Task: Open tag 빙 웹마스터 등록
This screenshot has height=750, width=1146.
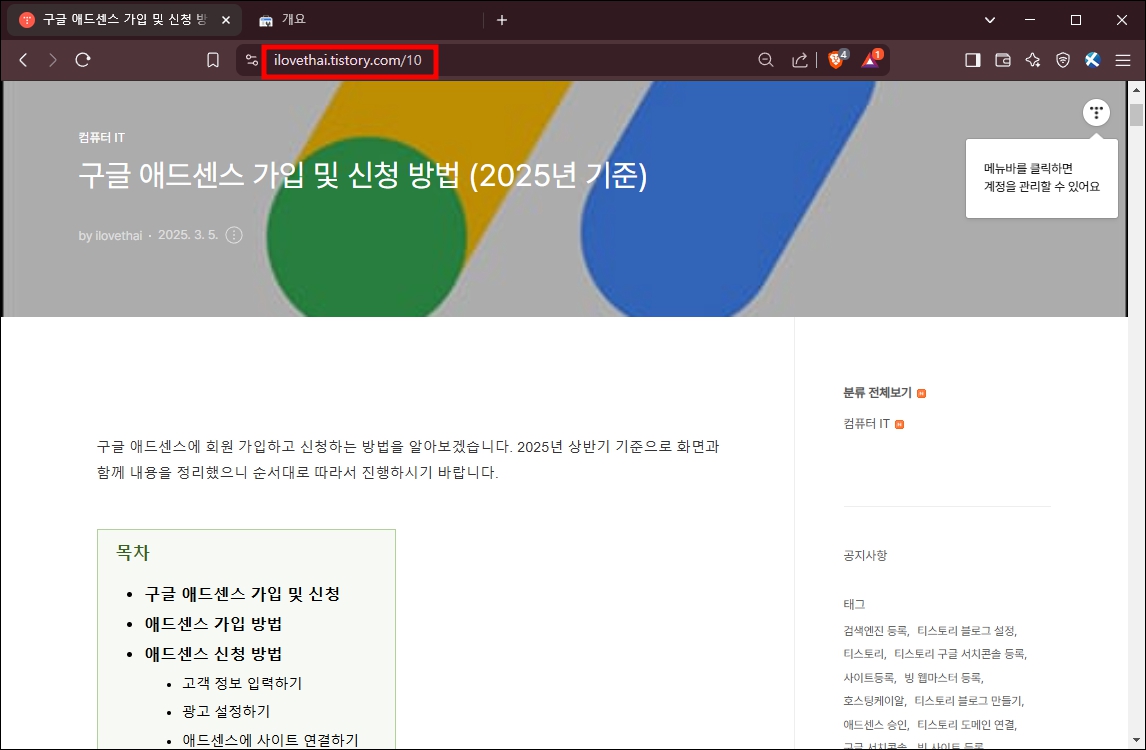Action: coord(942,678)
